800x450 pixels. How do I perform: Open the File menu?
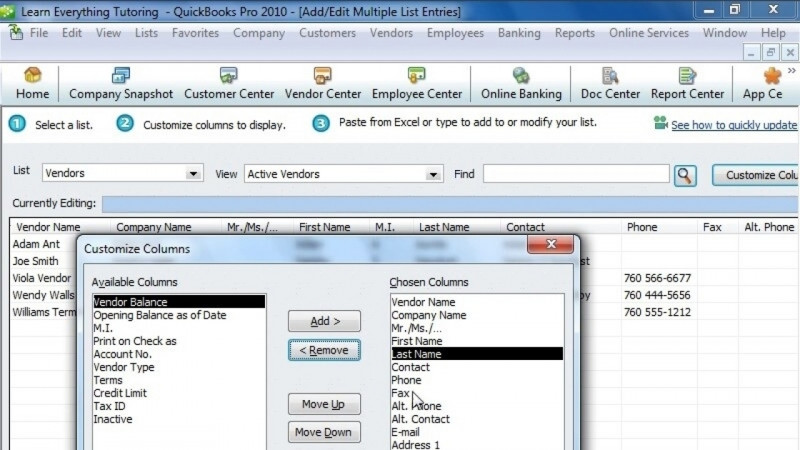(x=39, y=33)
